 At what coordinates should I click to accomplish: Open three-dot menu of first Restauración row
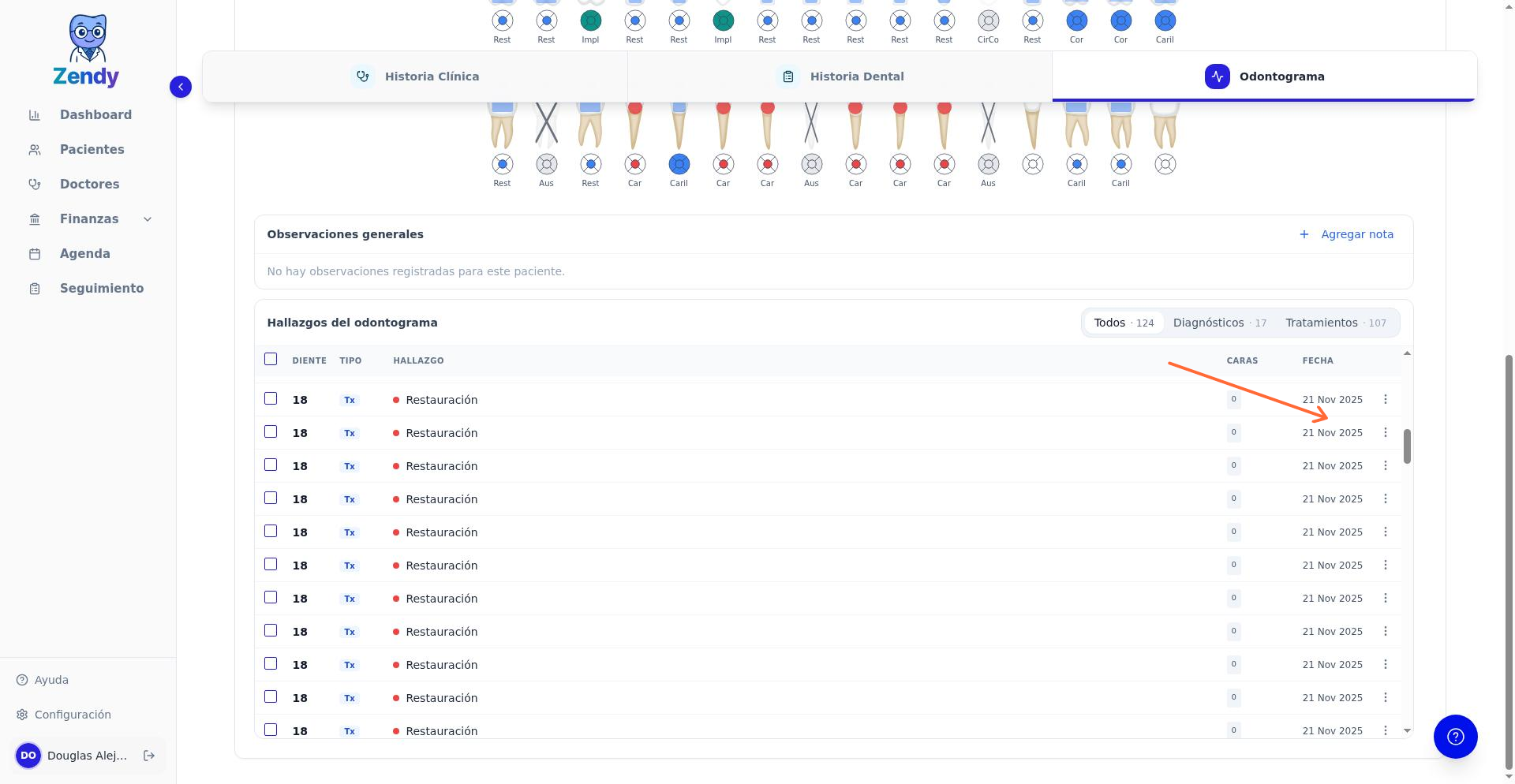[1386, 400]
